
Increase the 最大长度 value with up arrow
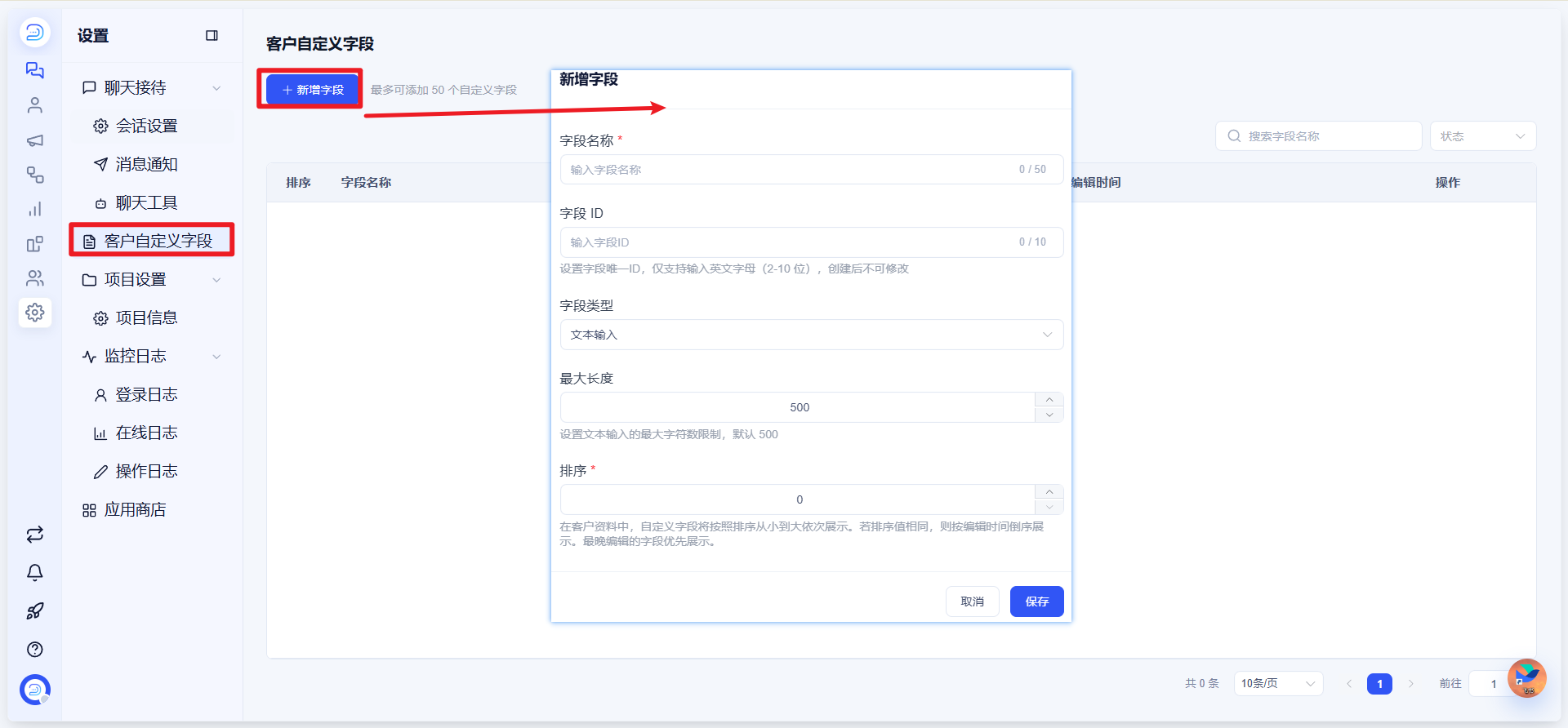(x=1049, y=399)
